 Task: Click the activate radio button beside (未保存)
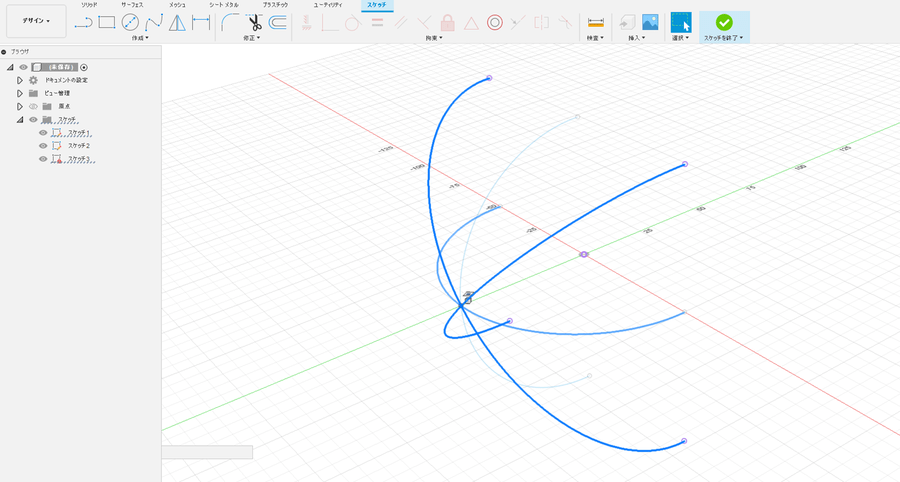pos(84,67)
